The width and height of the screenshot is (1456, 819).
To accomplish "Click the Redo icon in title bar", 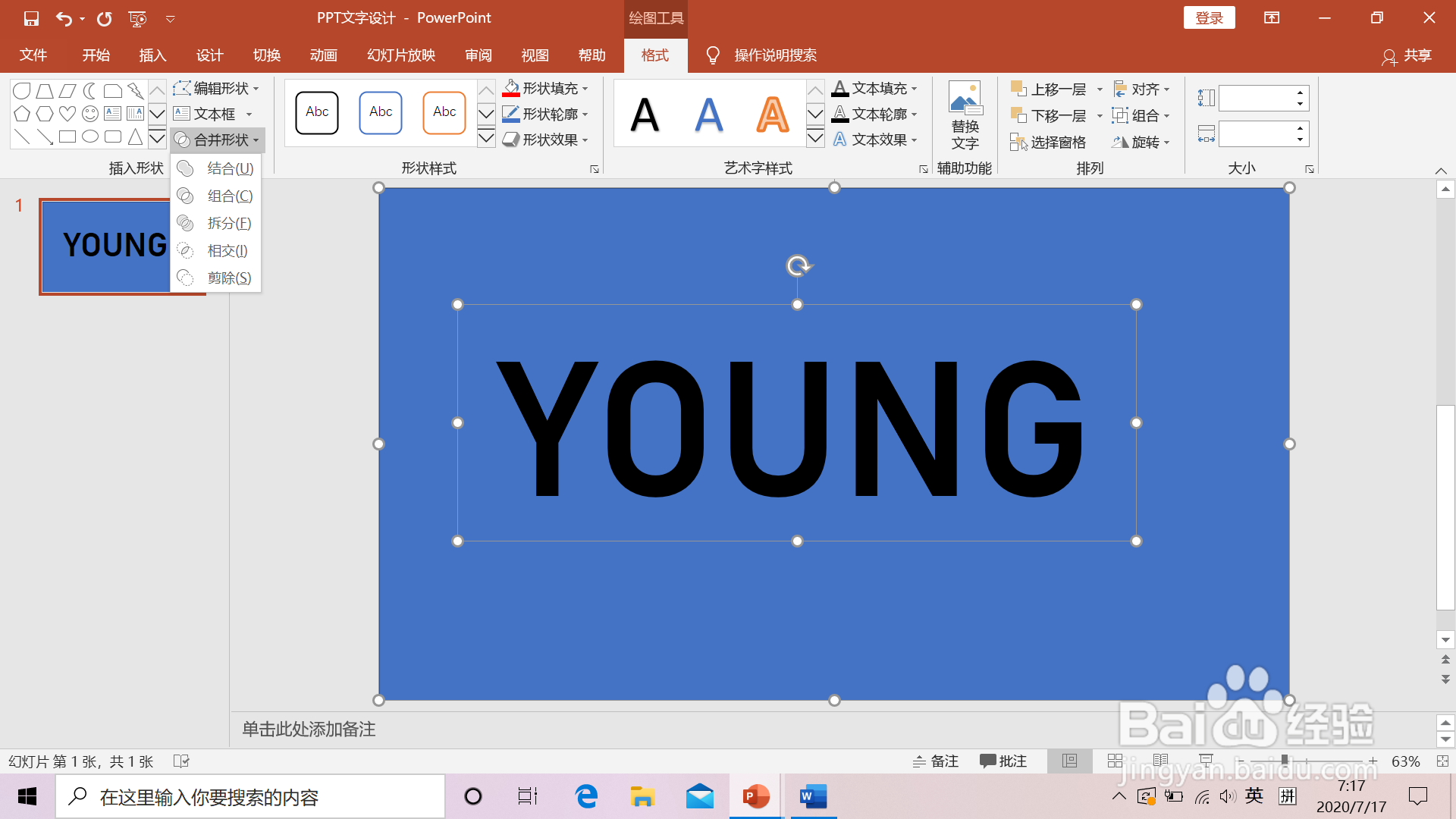I will (x=104, y=18).
